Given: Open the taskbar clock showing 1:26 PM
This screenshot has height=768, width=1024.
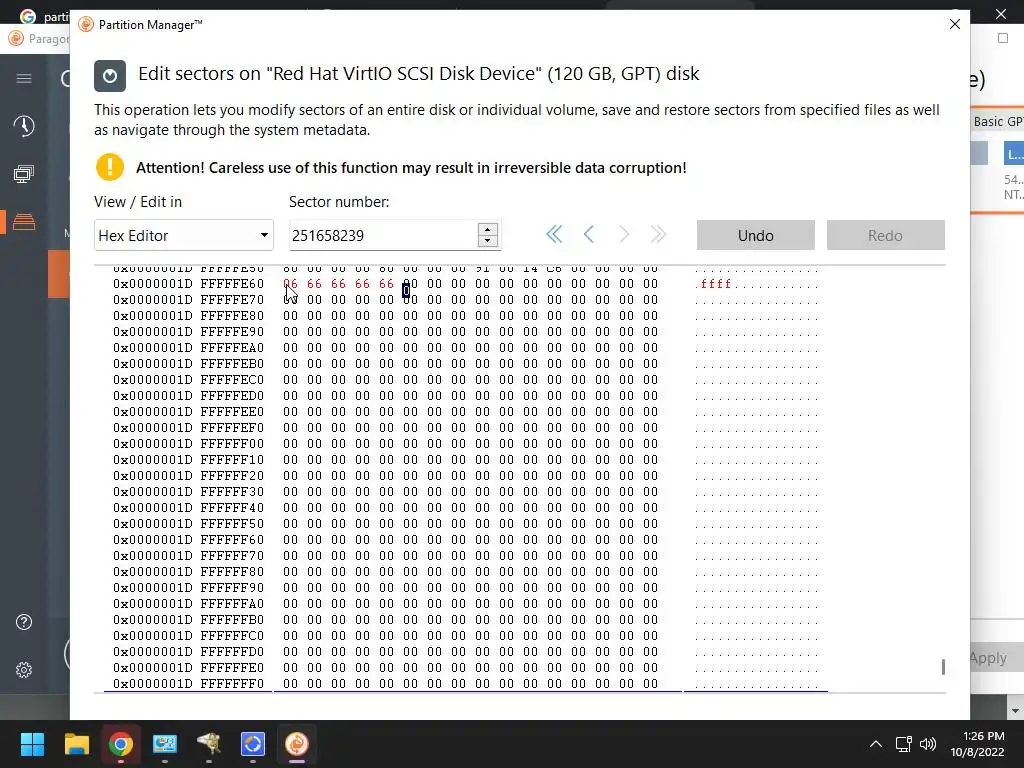Looking at the screenshot, I should tap(976, 744).
